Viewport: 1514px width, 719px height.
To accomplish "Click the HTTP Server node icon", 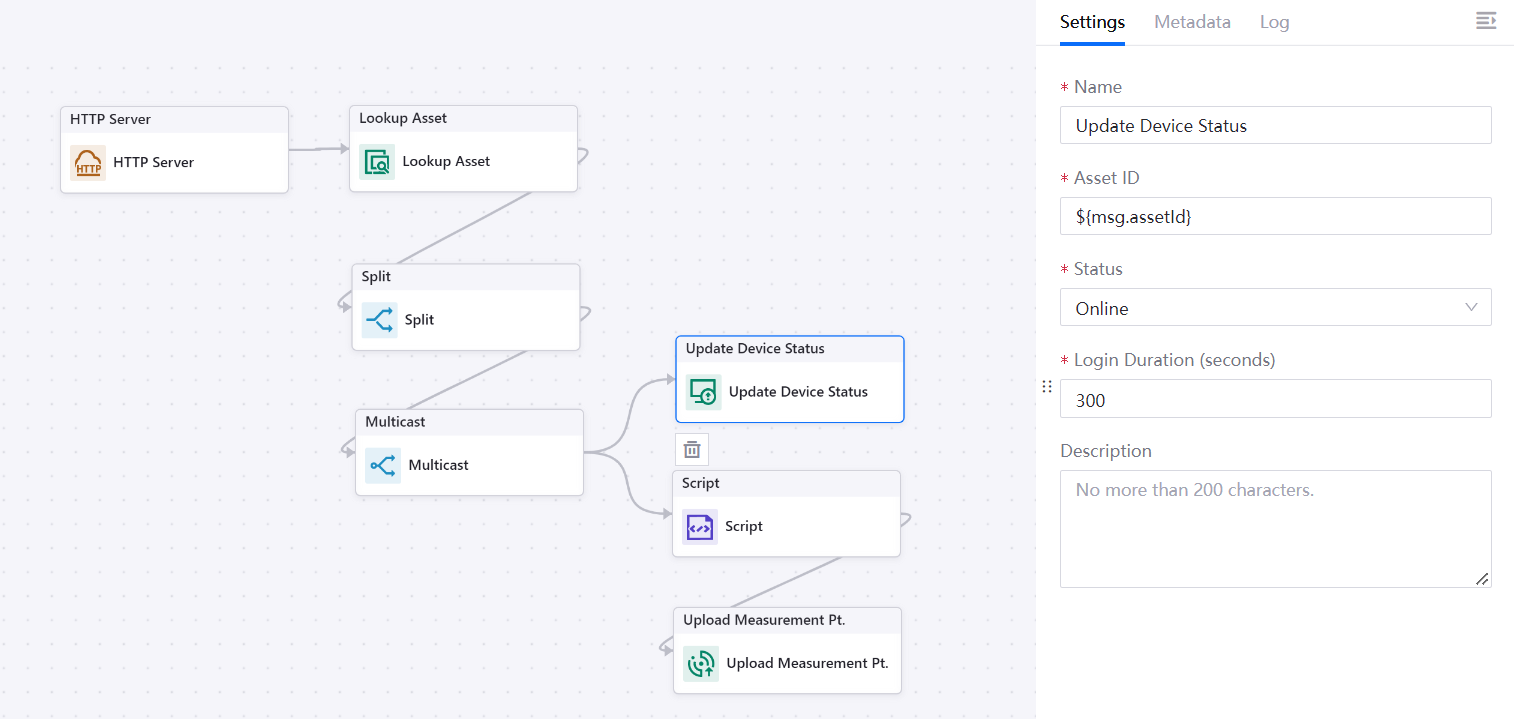I will pos(88,163).
